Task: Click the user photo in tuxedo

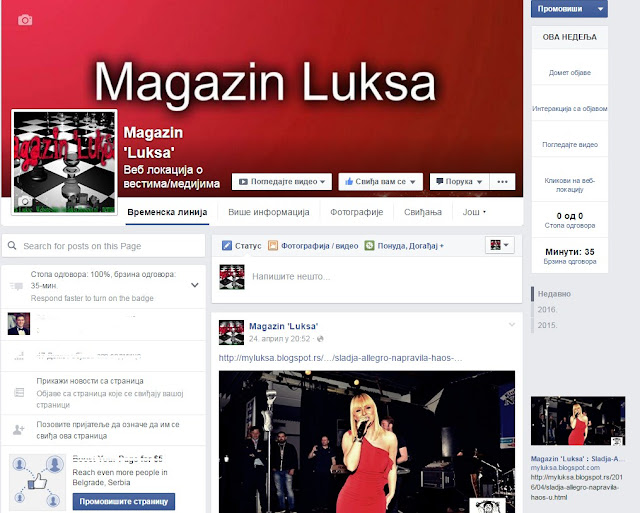Action: [19, 324]
